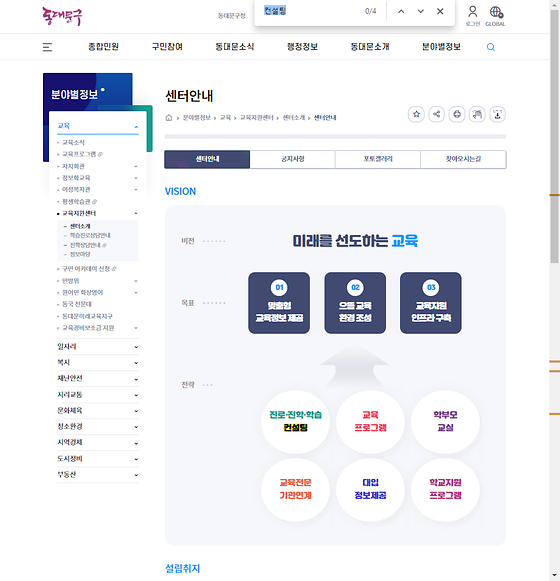Open the 동국 천문대 sidebar link
This screenshot has height=581, width=560.
click(77, 305)
